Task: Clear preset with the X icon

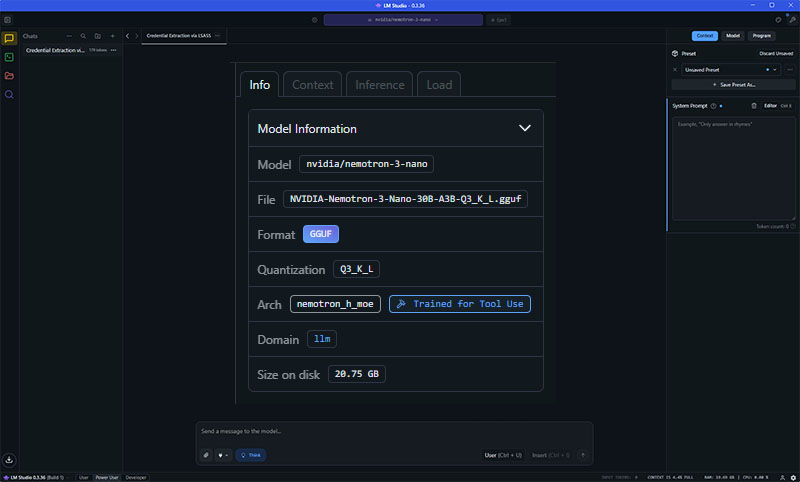Action: click(675, 70)
